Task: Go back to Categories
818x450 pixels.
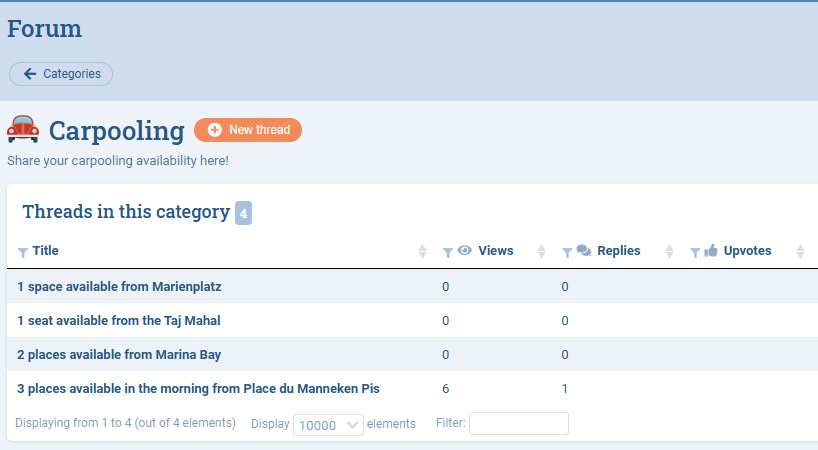Action: tap(61, 74)
